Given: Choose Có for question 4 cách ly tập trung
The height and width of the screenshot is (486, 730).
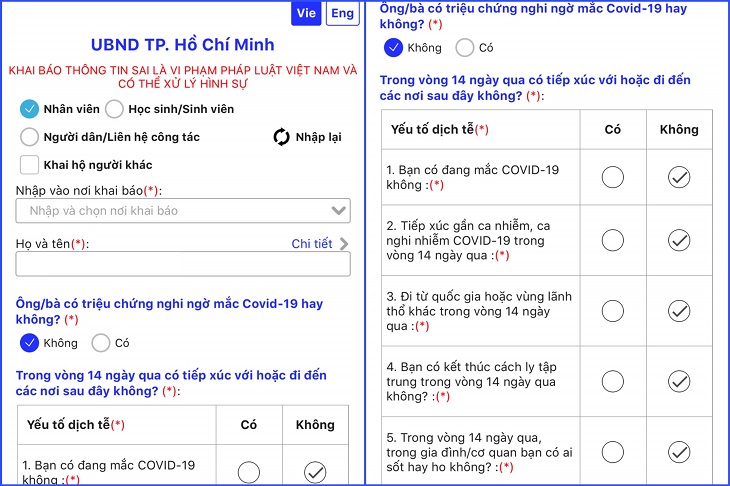Looking at the screenshot, I should pos(613,382).
